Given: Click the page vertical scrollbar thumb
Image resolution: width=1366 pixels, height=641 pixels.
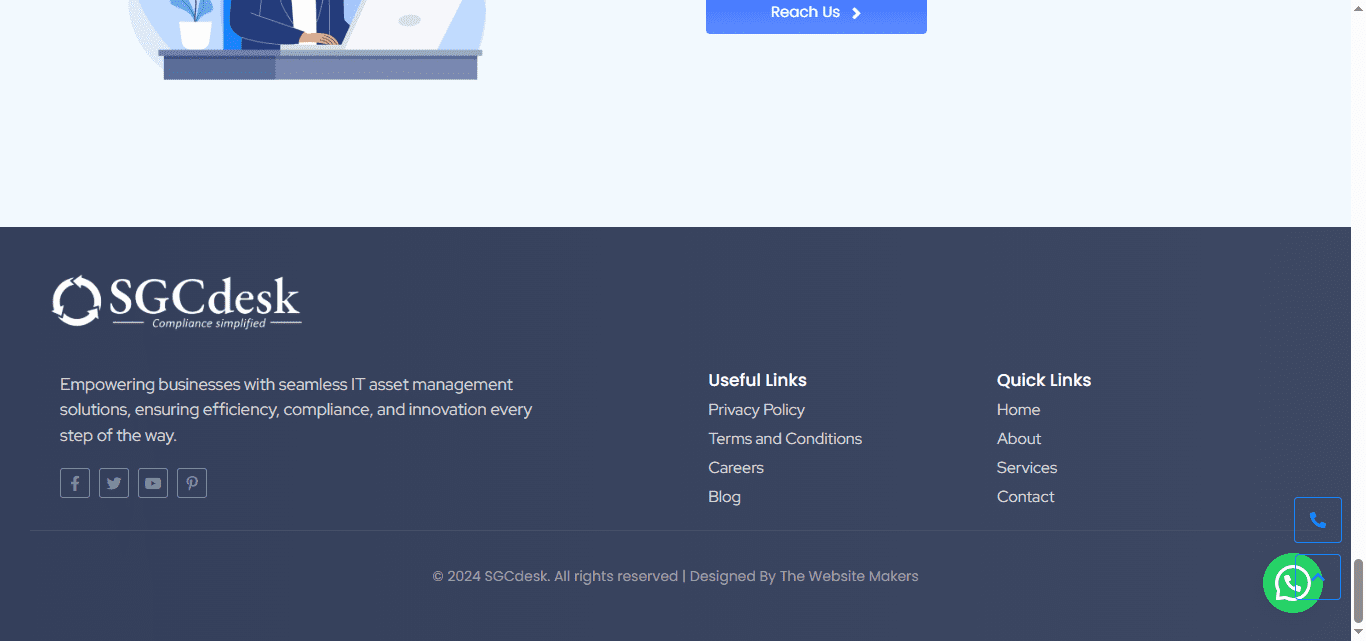Looking at the screenshot, I should pos(1358,590).
